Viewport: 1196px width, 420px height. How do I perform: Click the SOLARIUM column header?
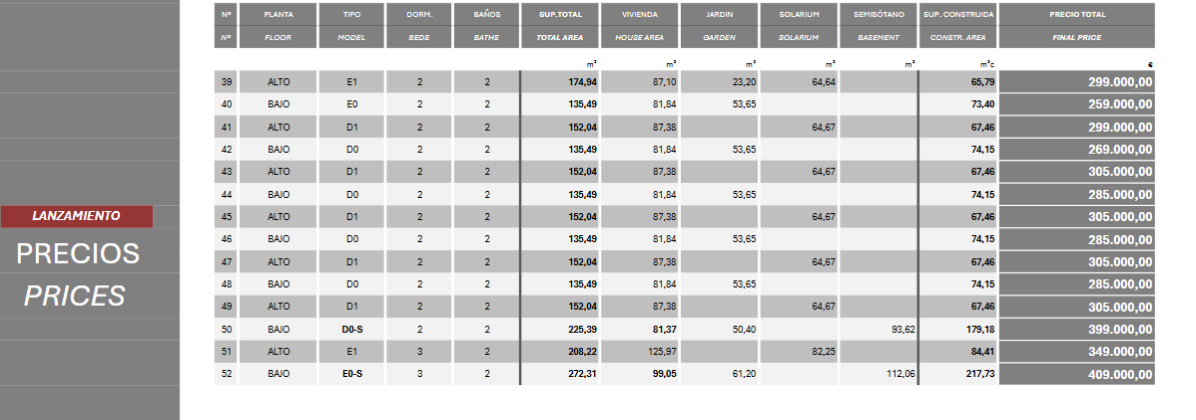click(x=797, y=15)
